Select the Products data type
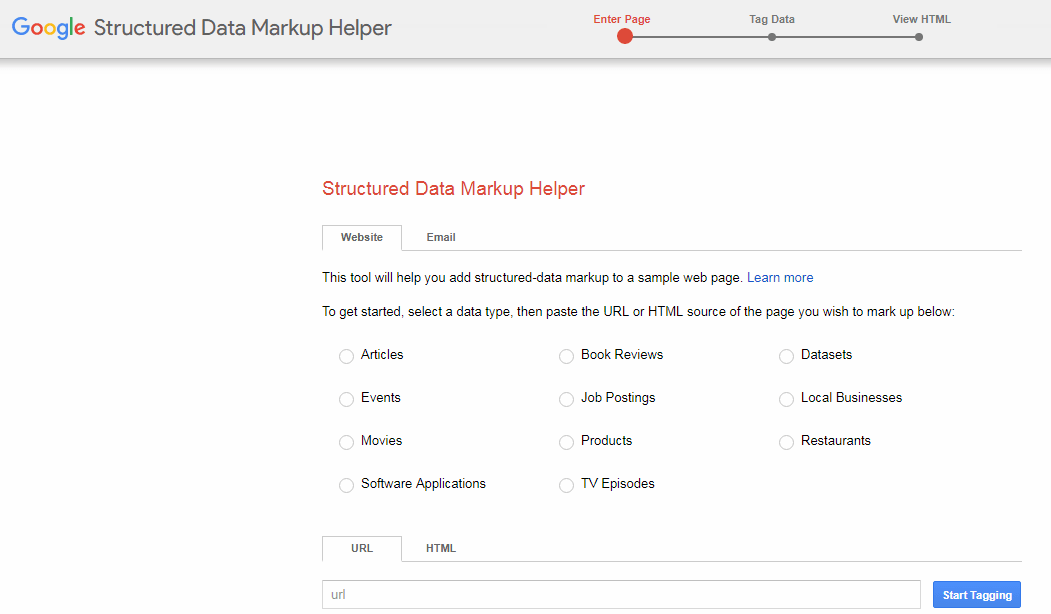 (x=567, y=442)
